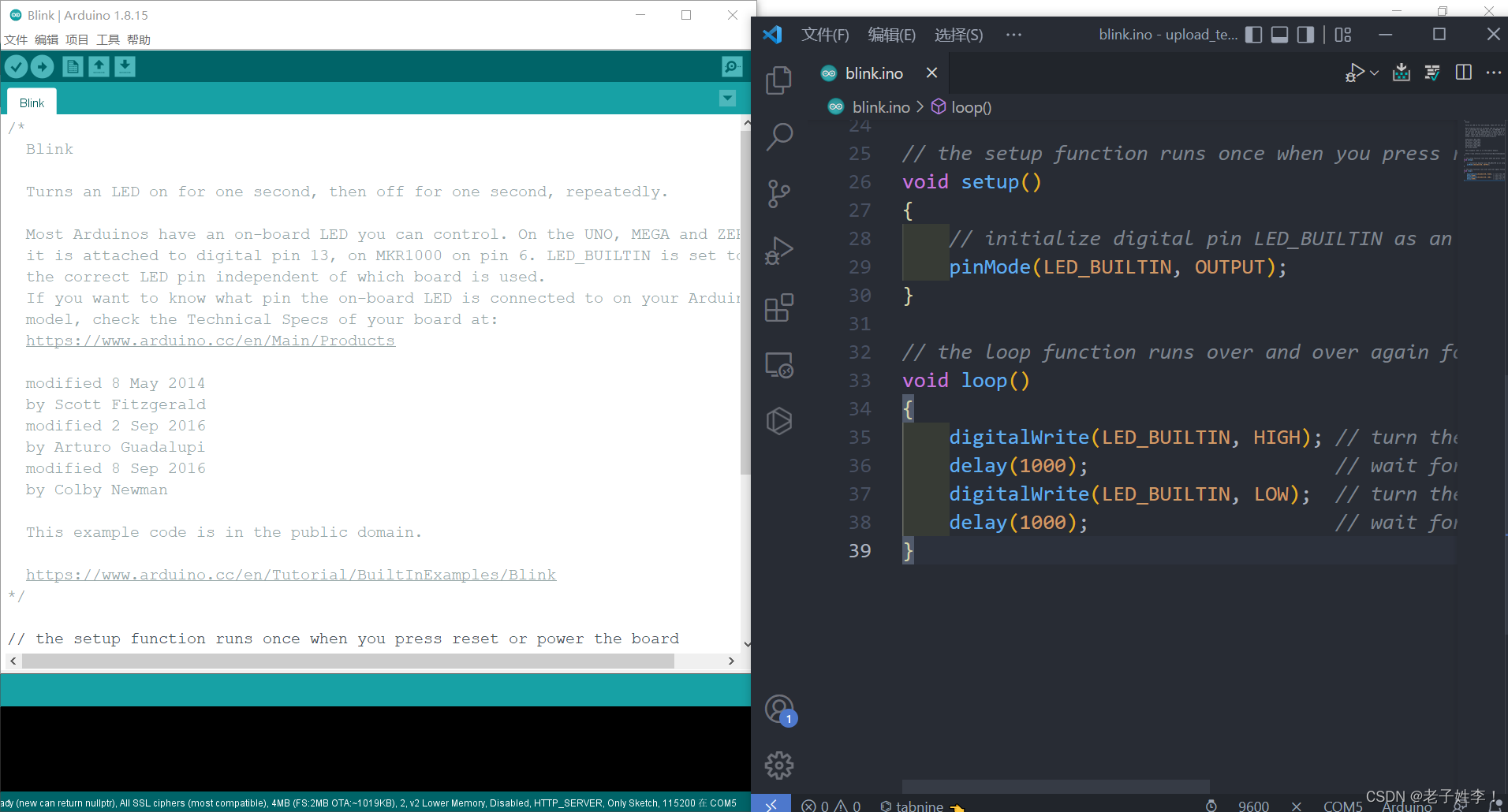Open the Arduino tab options dropdown
Image resolution: width=1508 pixels, height=812 pixels.
click(x=727, y=99)
